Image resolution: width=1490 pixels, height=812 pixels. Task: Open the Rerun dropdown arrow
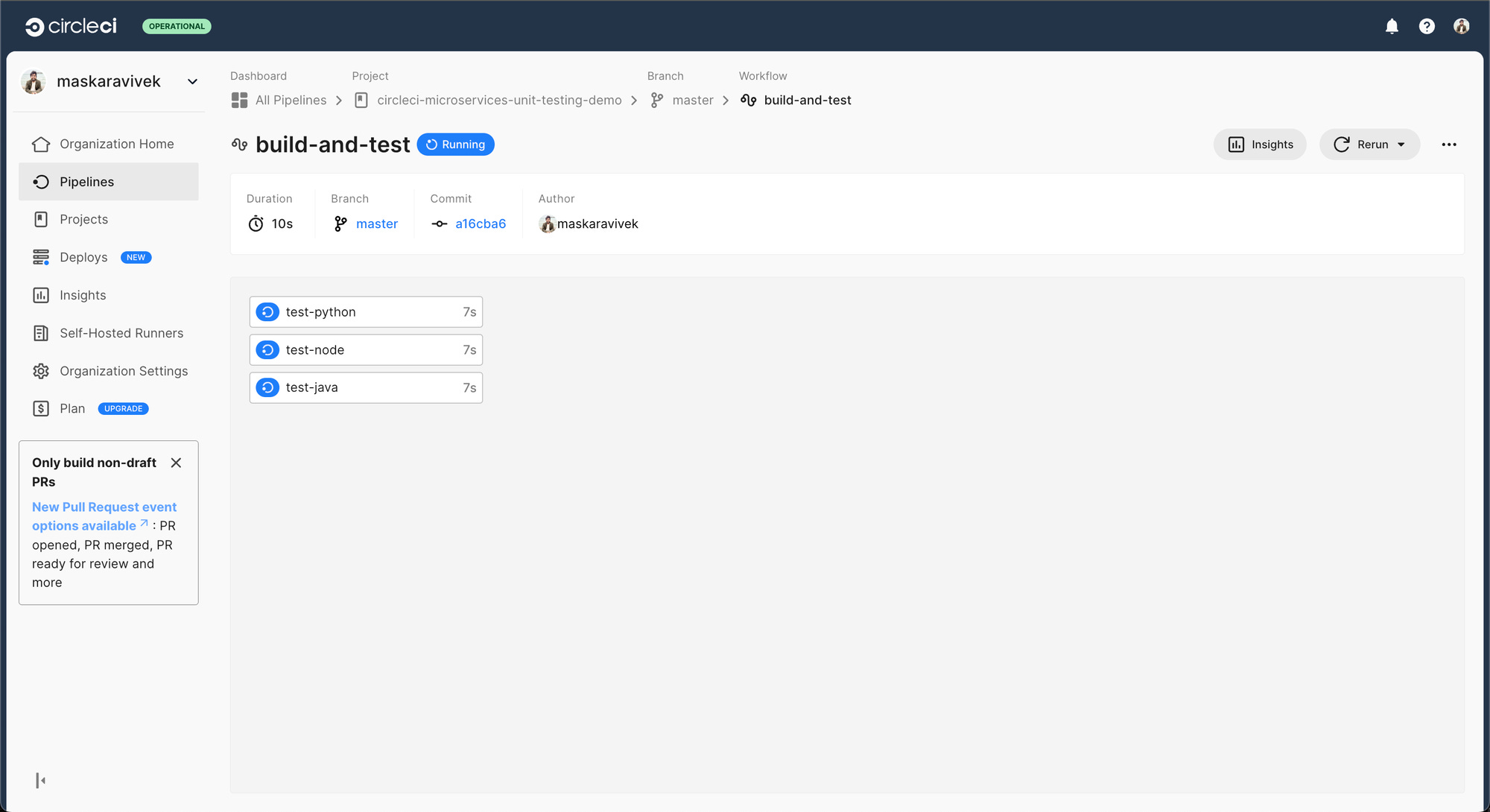1401,145
